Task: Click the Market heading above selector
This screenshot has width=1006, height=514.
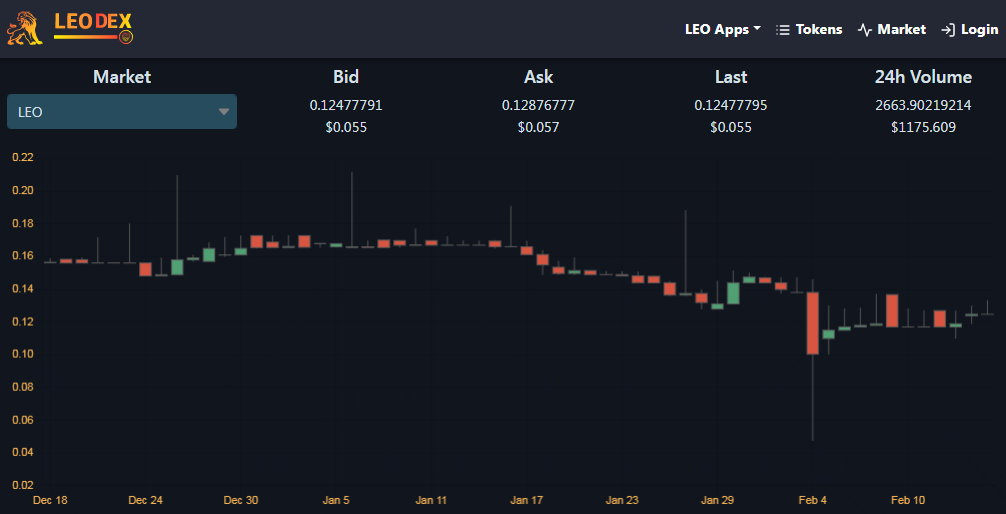Action: pyautogui.click(x=122, y=77)
